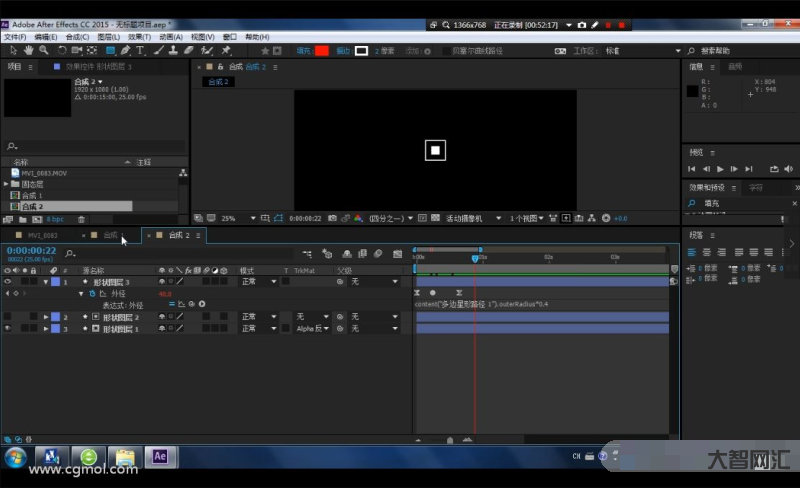The image size is (800, 488).
Task: Select the Brush tool
Action: click(x=159, y=50)
